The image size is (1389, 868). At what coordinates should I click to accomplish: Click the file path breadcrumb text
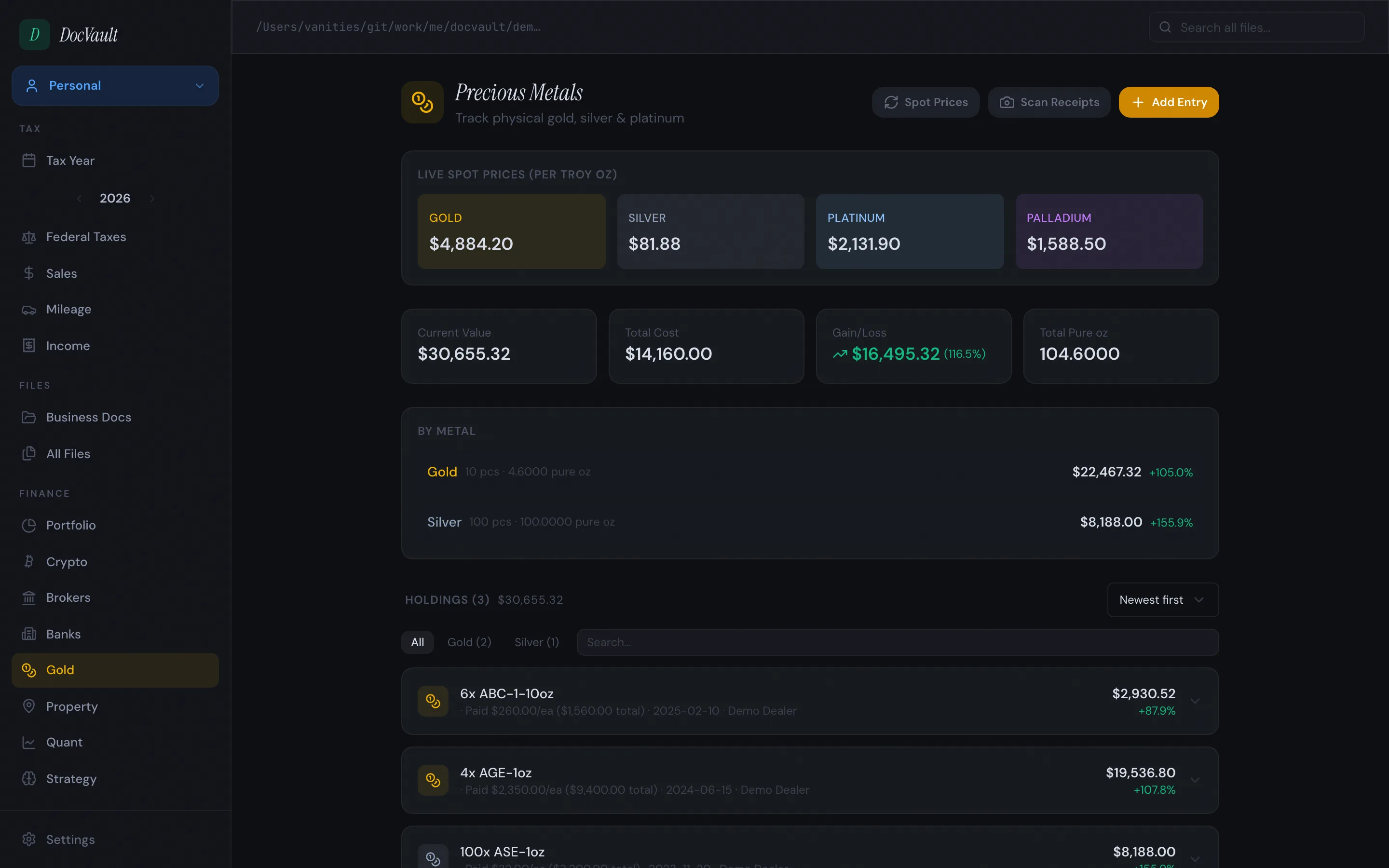(398, 27)
